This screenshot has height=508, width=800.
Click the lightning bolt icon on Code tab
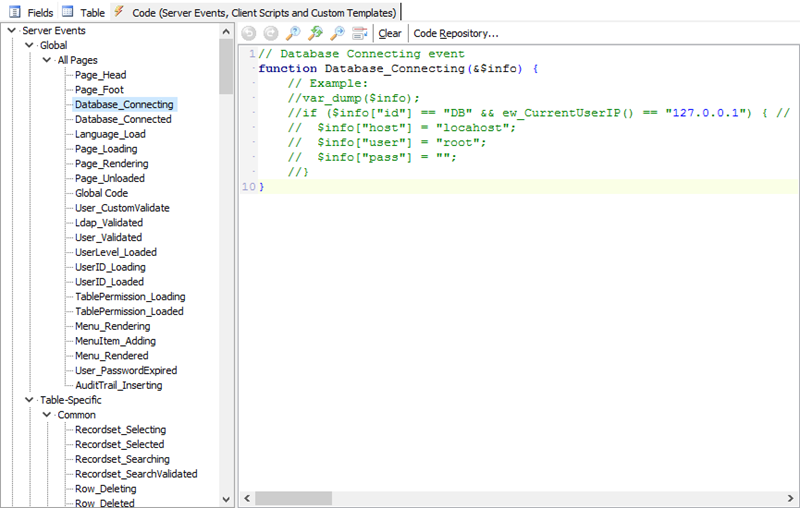120,11
